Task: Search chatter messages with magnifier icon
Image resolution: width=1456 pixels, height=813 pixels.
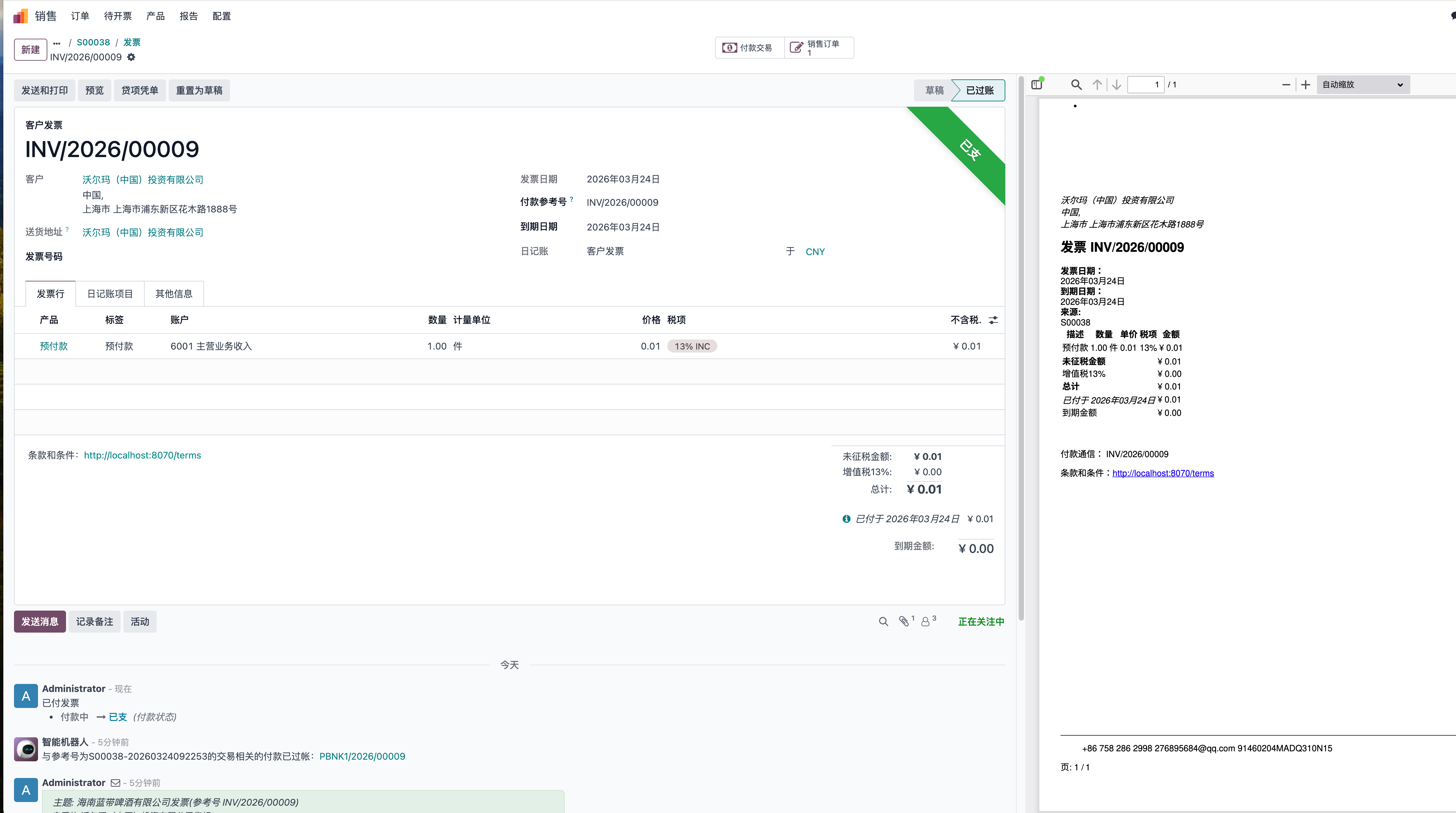Action: coord(883,621)
